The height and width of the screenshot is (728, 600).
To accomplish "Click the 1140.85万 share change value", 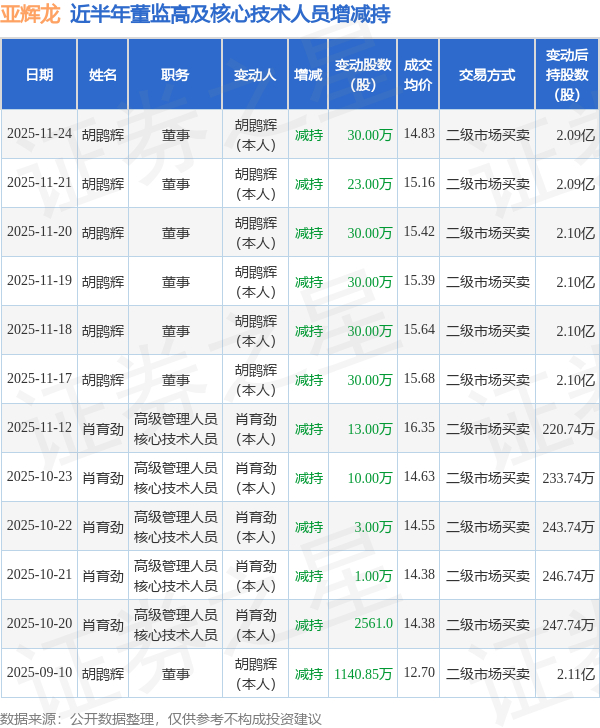I will click(x=363, y=674).
